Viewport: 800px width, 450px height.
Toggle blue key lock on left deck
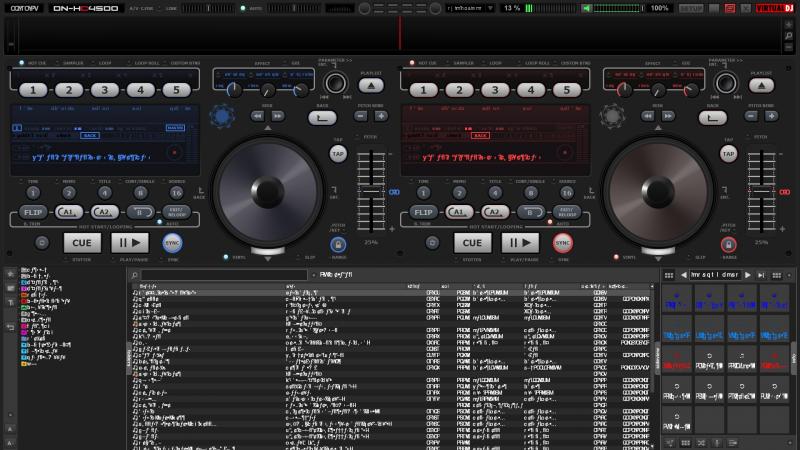[x=338, y=245]
